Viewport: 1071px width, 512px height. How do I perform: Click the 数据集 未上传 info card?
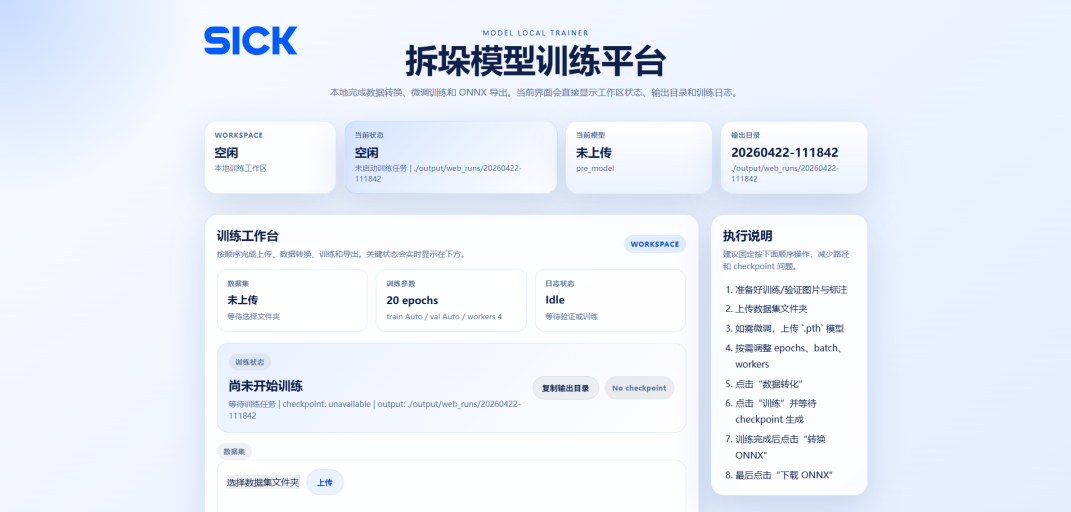292,300
